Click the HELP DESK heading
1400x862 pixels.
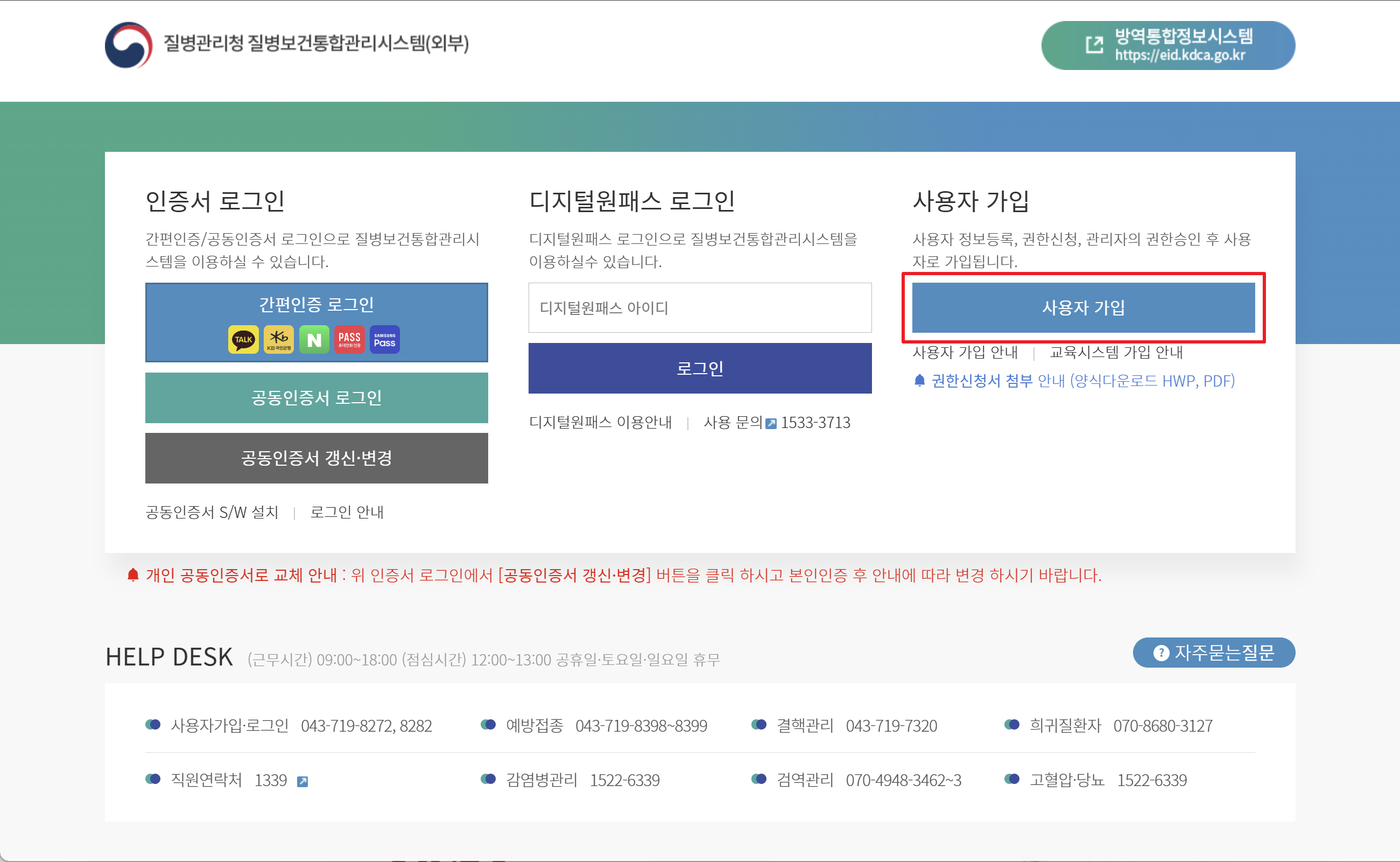[169, 657]
